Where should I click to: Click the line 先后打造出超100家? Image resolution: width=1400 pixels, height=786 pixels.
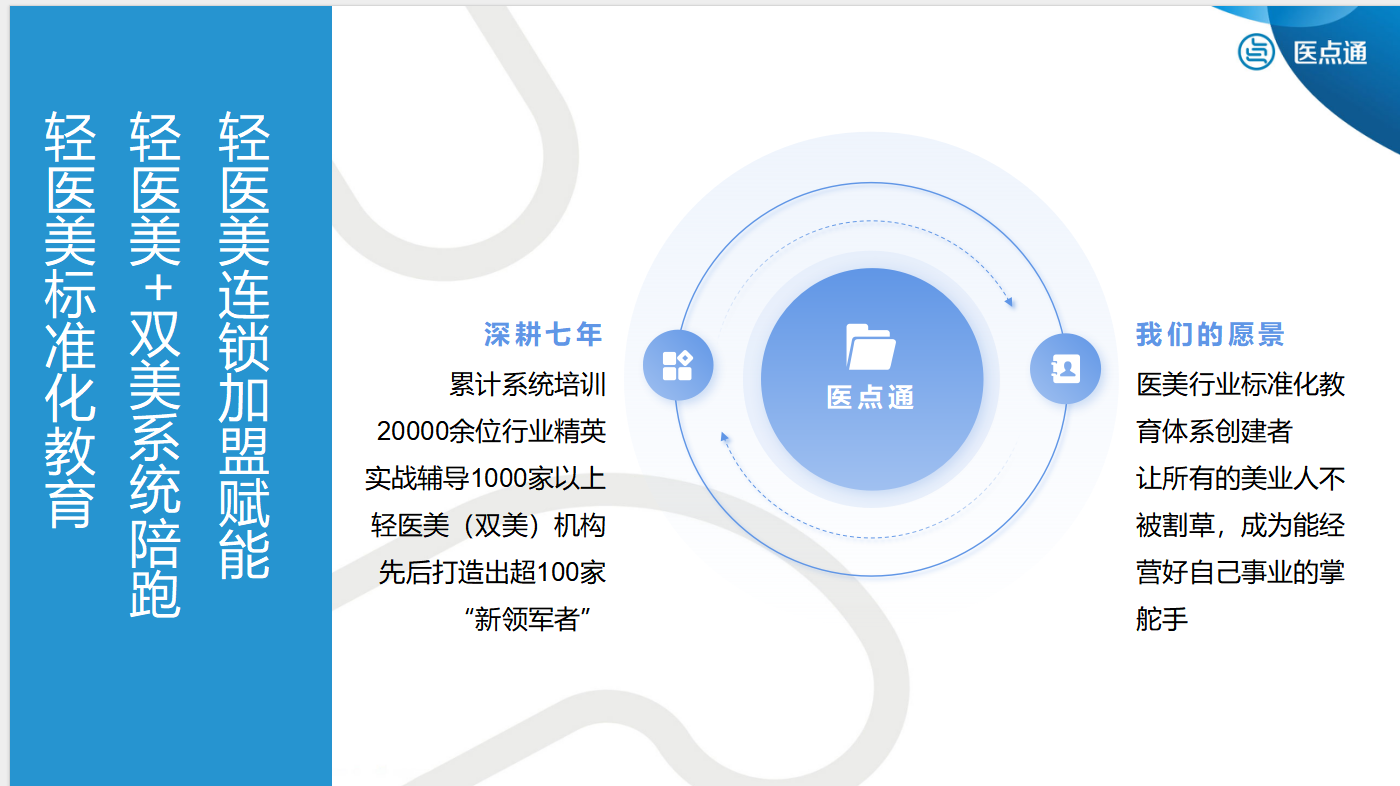[492, 572]
